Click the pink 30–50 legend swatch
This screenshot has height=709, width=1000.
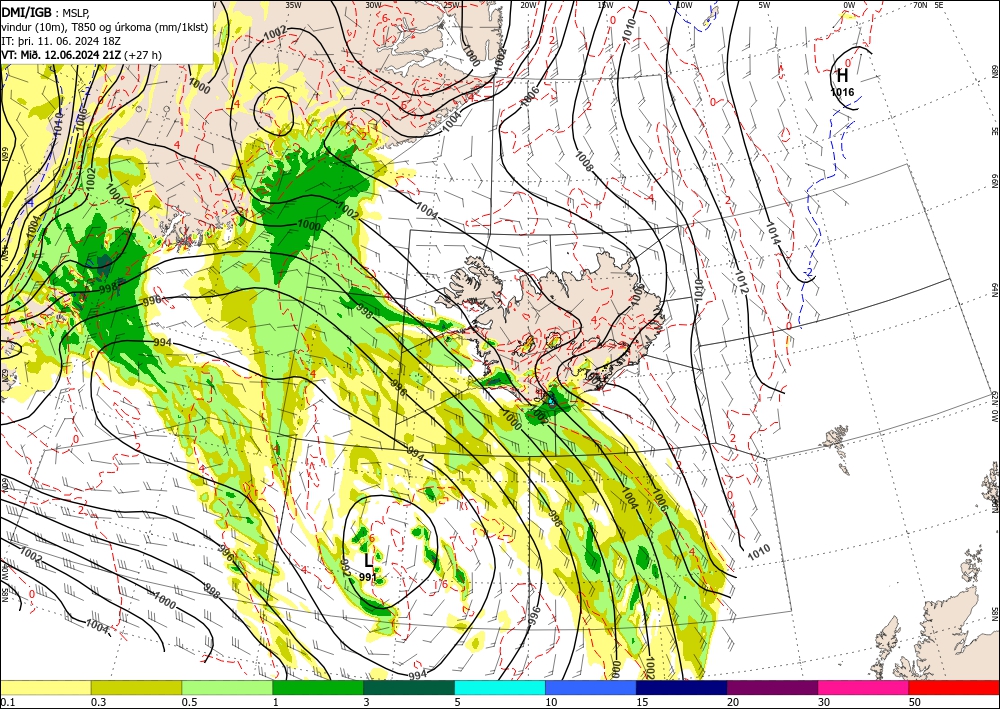coord(864,687)
